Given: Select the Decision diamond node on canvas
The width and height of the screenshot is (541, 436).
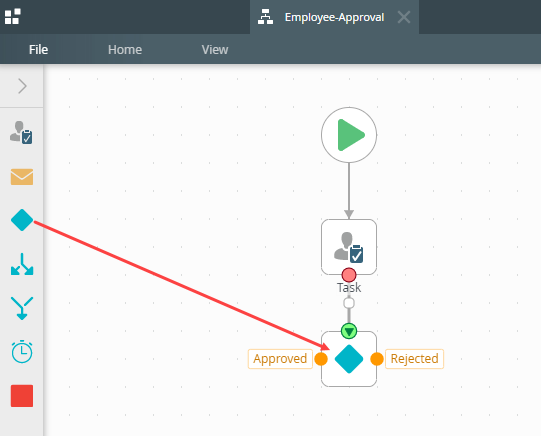Looking at the screenshot, I should (349, 359).
